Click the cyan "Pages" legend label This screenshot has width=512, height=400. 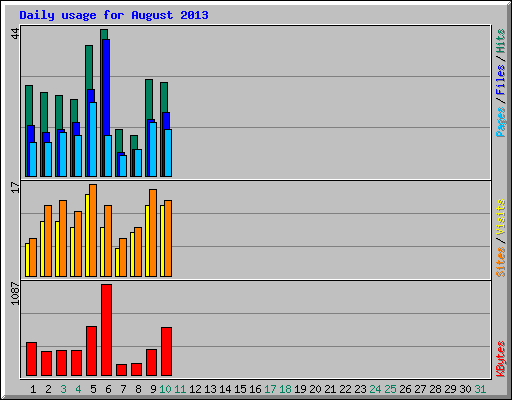pyautogui.click(x=500, y=122)
